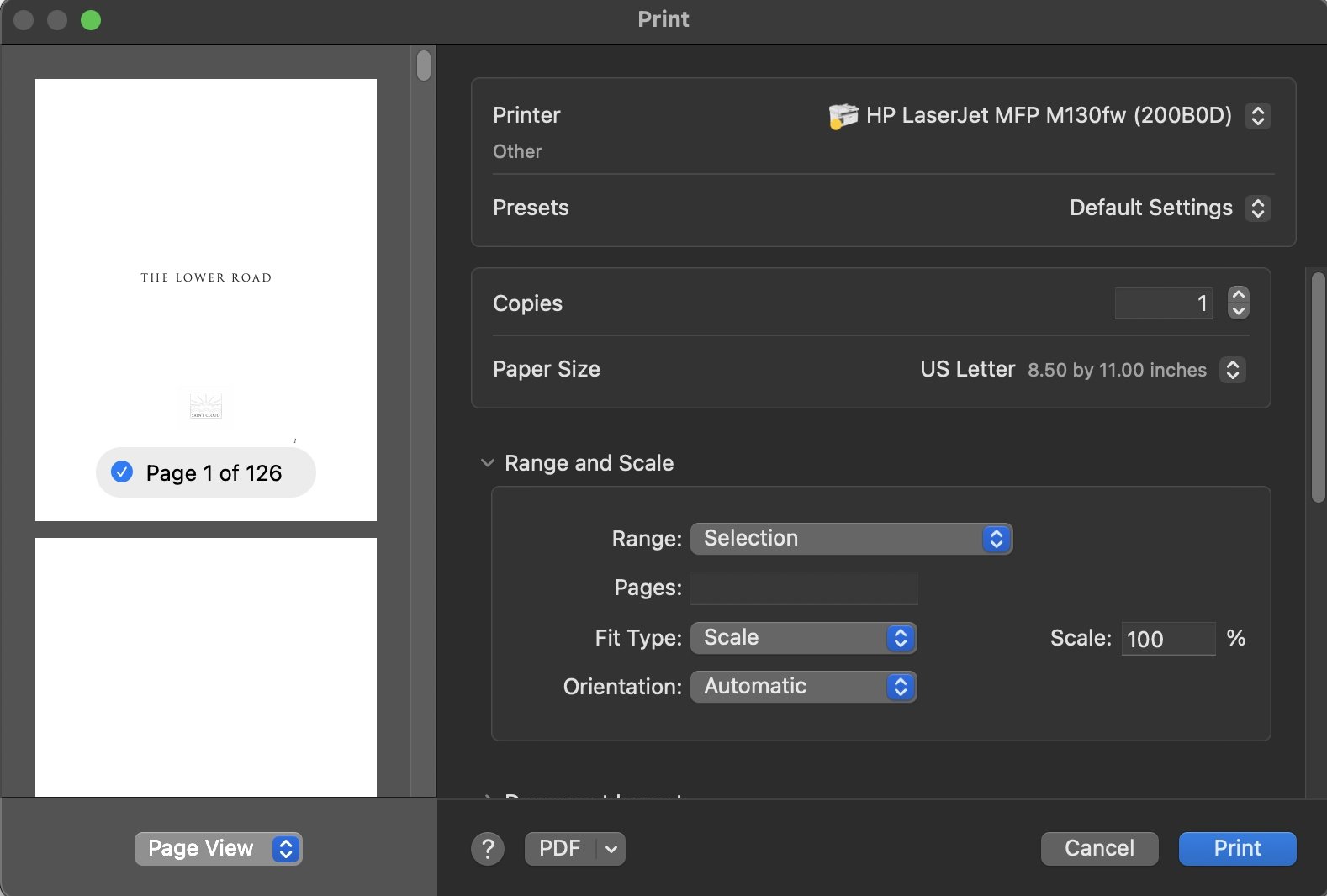Click the Scale percentage field
Screen dimensions: 1327x896
click(1167, 639)
